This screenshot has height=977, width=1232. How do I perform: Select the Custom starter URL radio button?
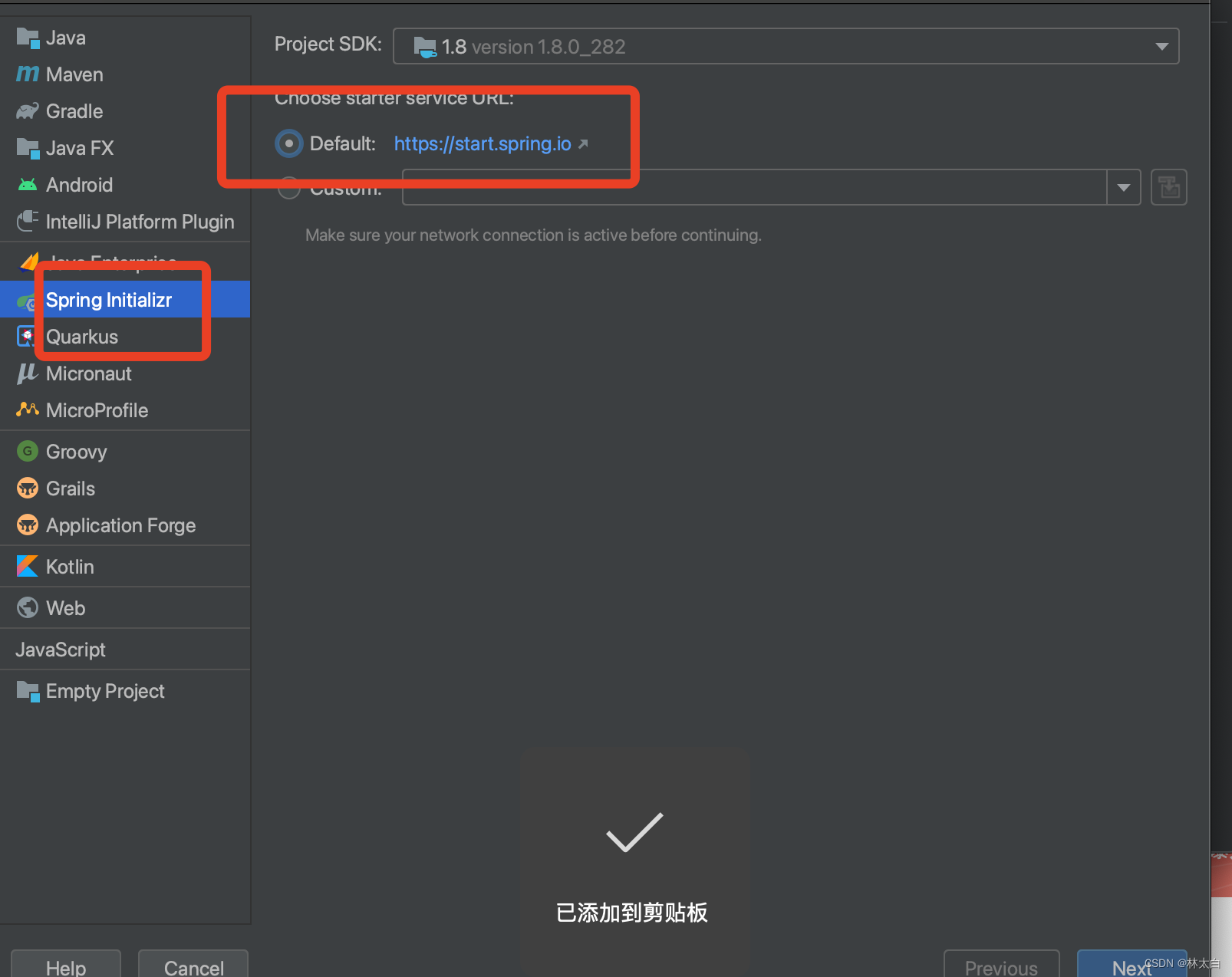(289, 188)
